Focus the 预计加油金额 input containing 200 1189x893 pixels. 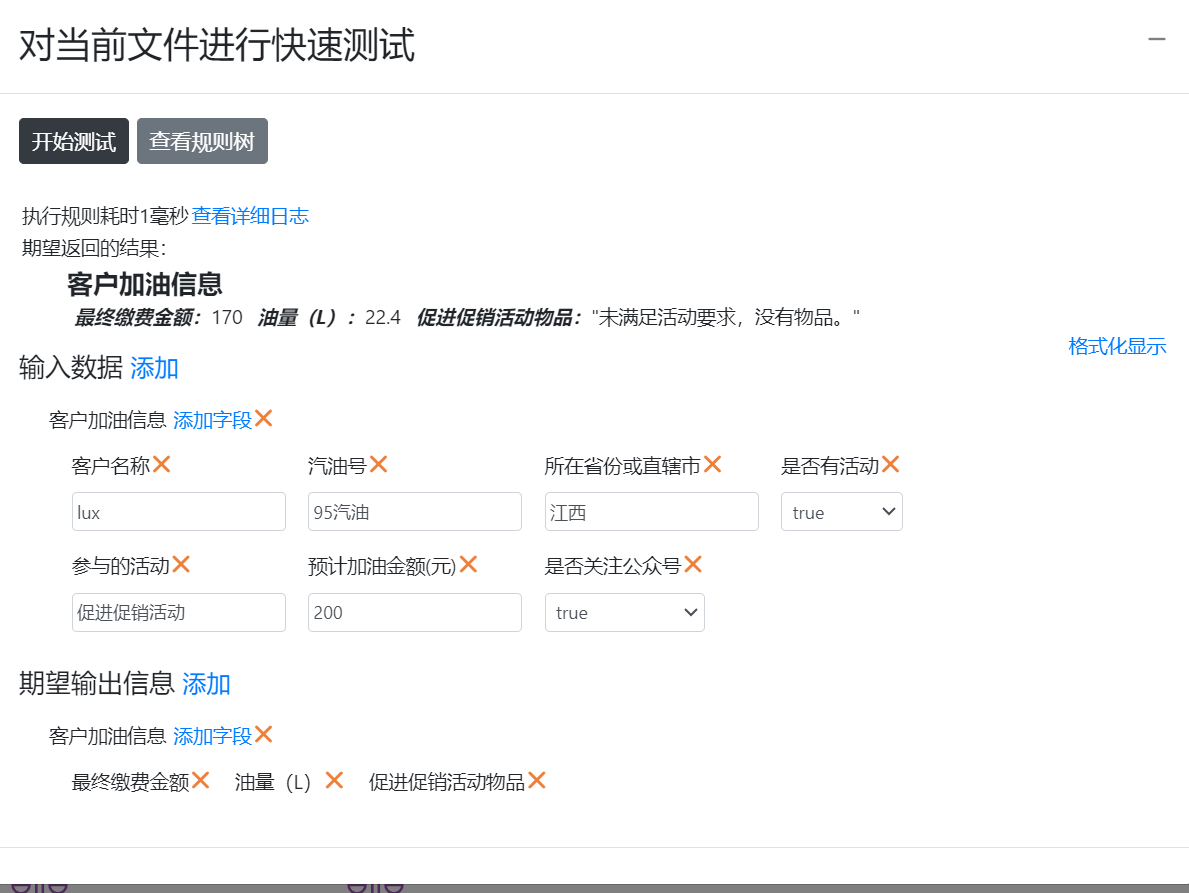click(x=414, y=613)
